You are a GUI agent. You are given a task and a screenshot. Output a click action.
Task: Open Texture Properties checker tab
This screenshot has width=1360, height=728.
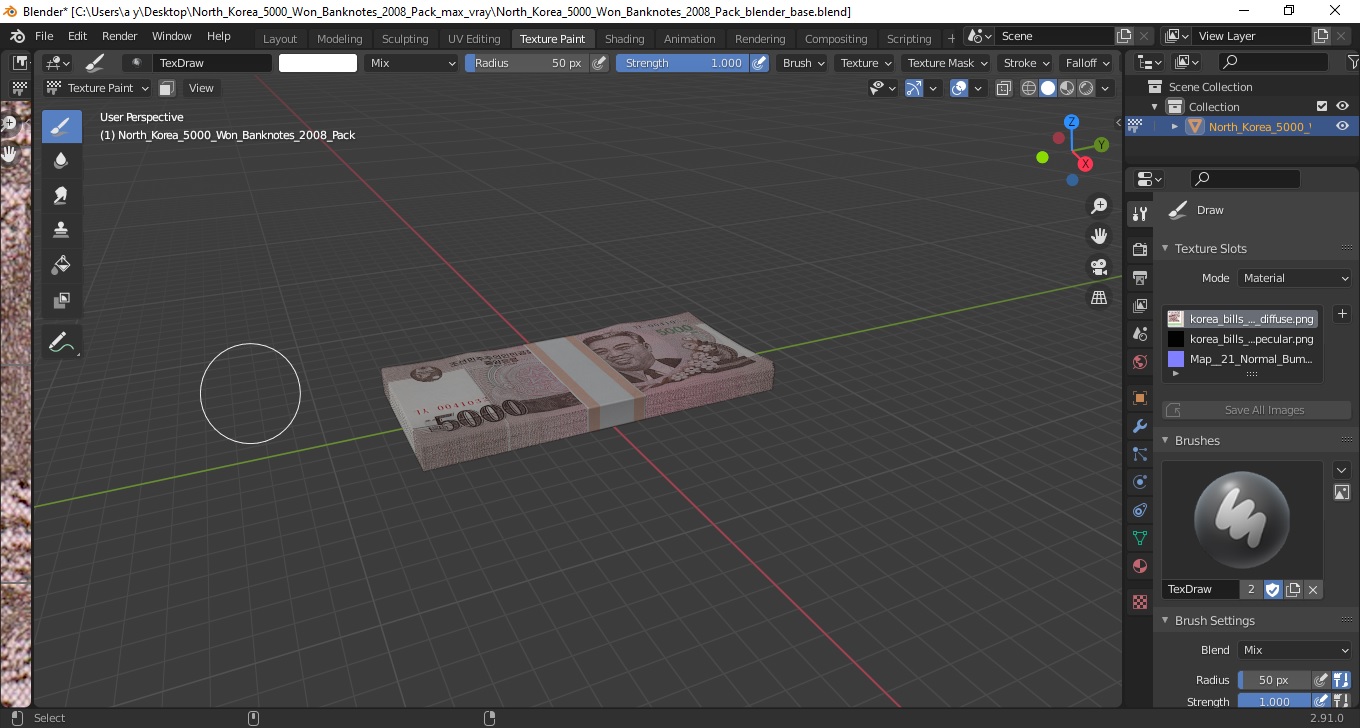[x=1139, y=602]
